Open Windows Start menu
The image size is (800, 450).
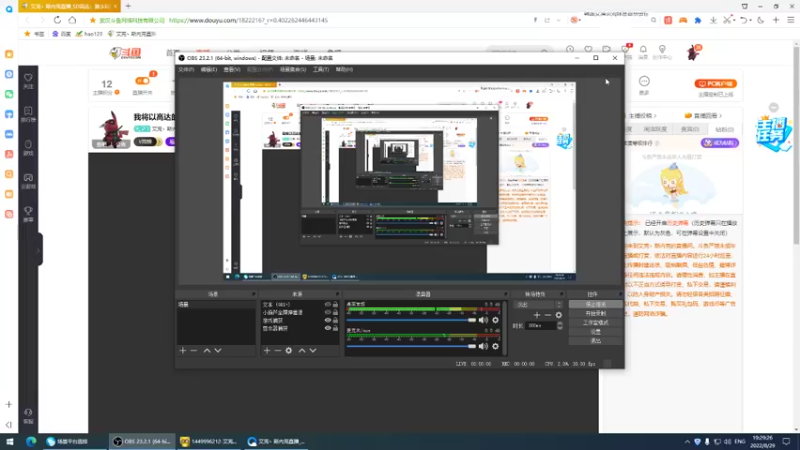click(x=10, y=441)
